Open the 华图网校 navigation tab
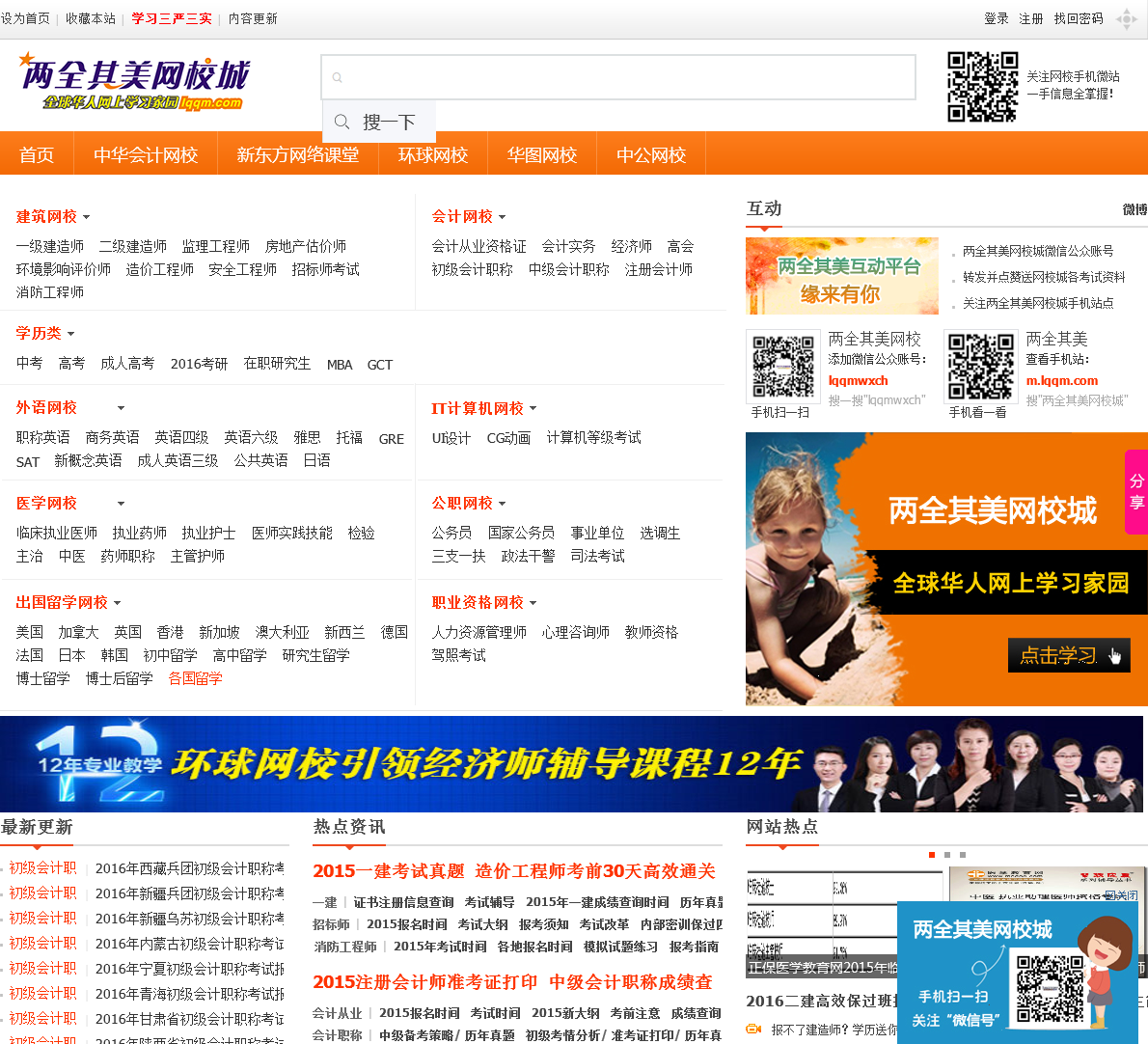This screenshot has height=1044, width=1148. coord(542,155)
